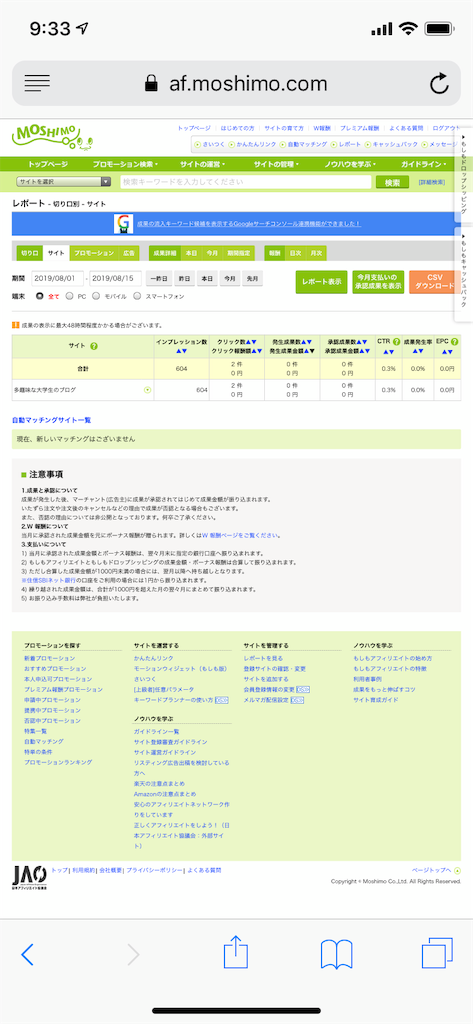Click the 一昨日 period button
Image resolution: width=473 pixels, height=1024 pixels.
tap(159, 278)
